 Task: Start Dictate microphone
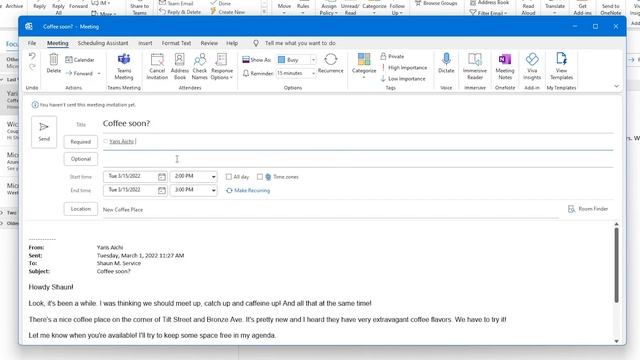coord(446,63)
